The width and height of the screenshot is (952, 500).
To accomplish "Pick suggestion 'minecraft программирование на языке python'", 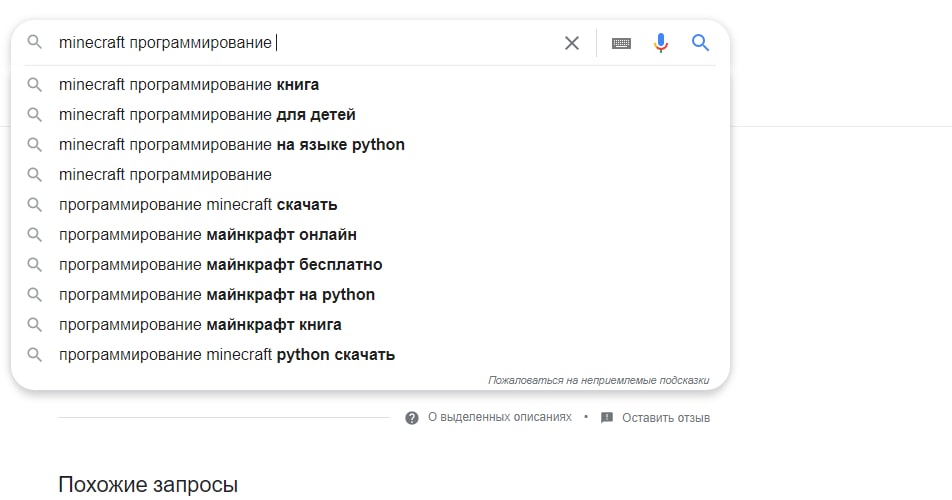I will 370,144.
